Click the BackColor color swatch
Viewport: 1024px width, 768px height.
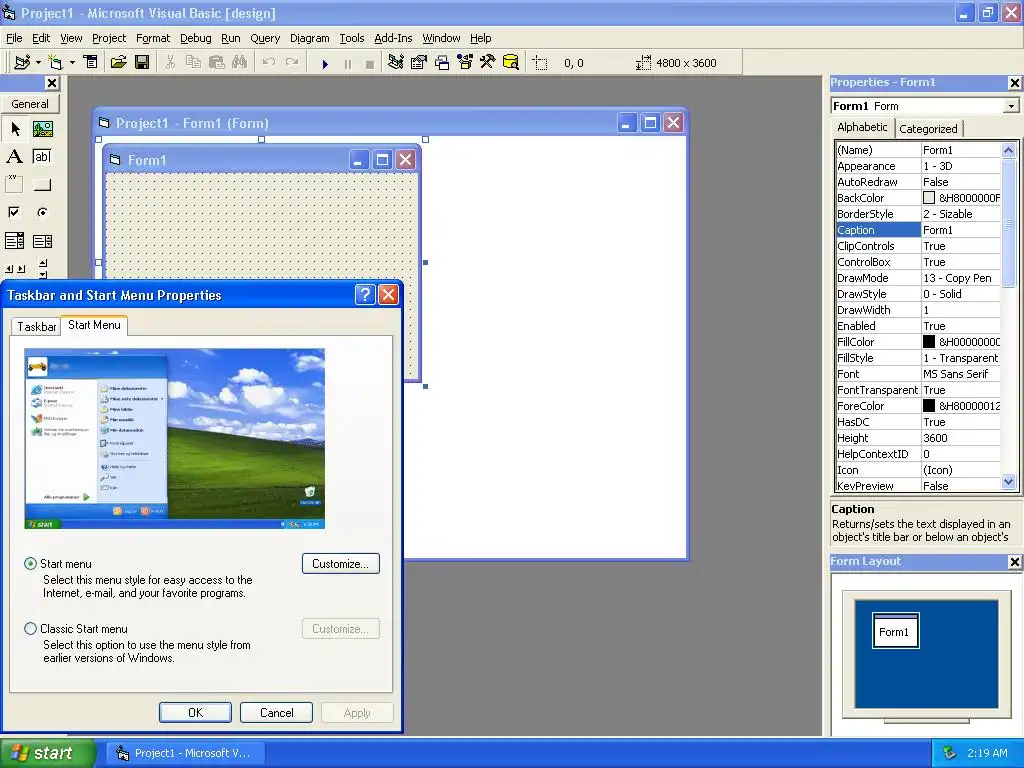point(929,198)
